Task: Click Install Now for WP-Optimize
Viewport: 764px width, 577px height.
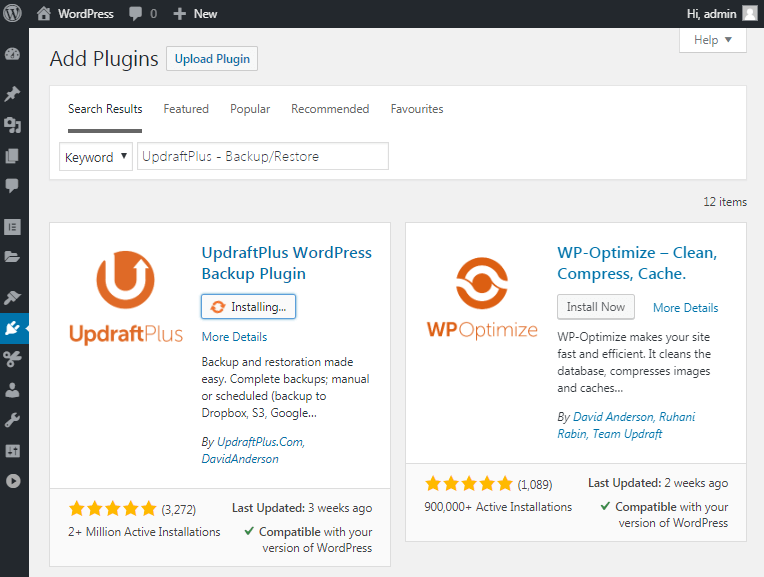Action: tap(595, 307)
